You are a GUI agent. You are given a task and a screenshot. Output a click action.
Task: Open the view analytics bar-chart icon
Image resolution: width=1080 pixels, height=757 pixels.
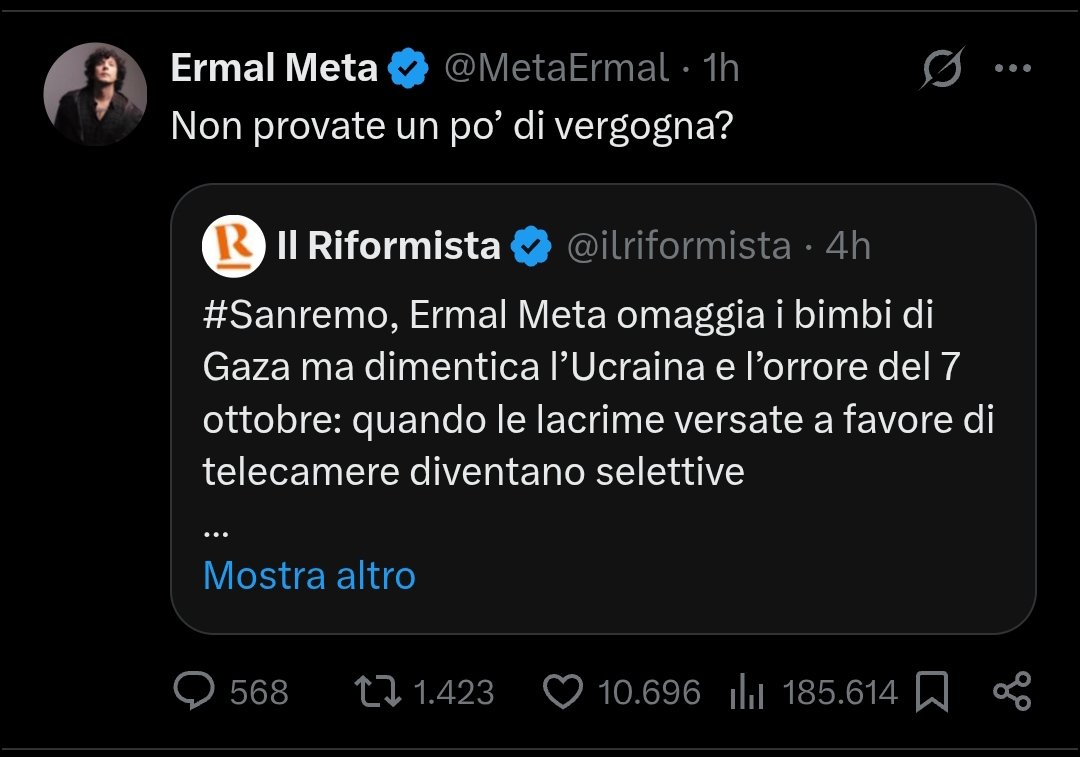748,692
